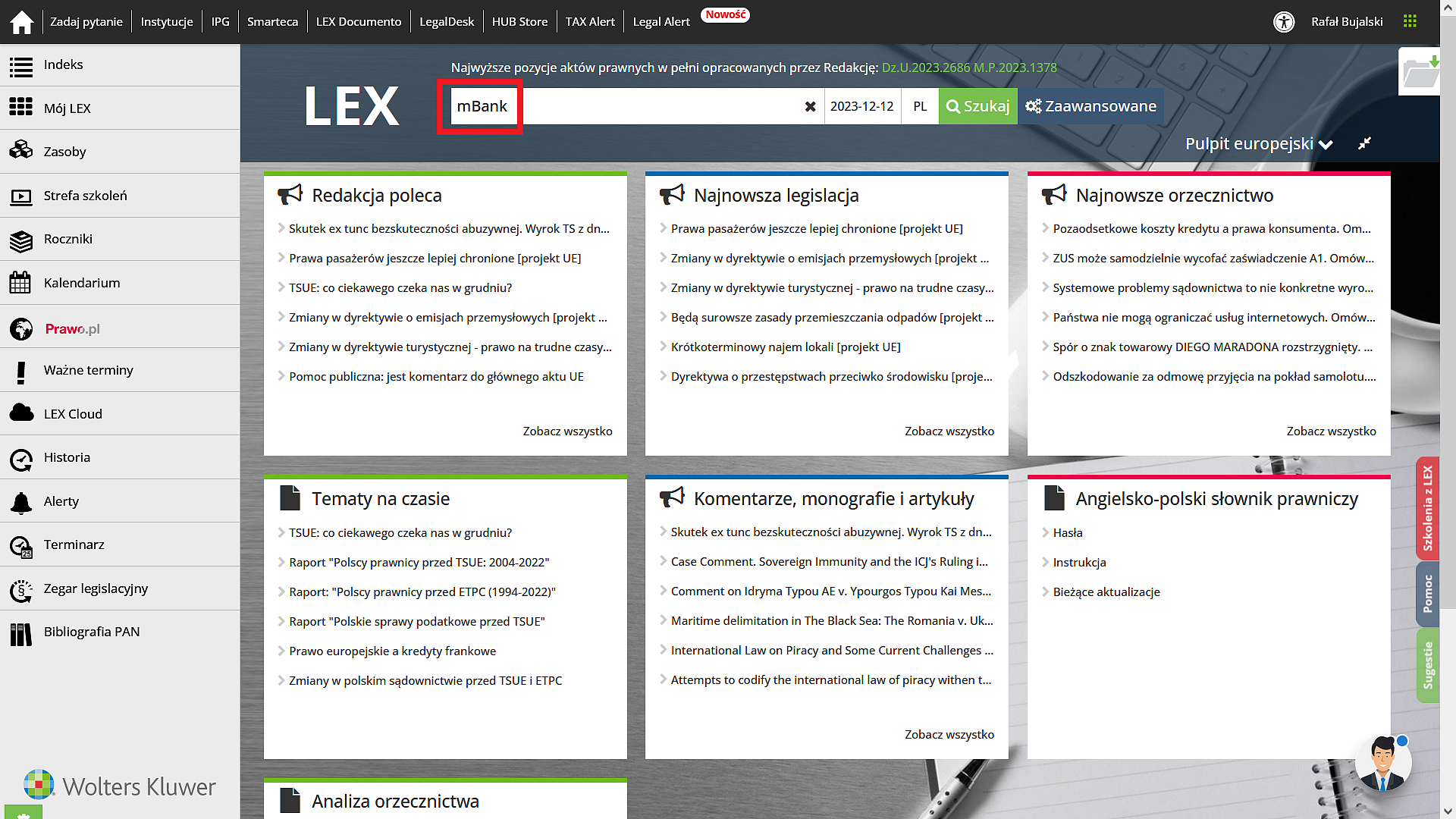Open Hasła in słownik prawniczy

1068,532
